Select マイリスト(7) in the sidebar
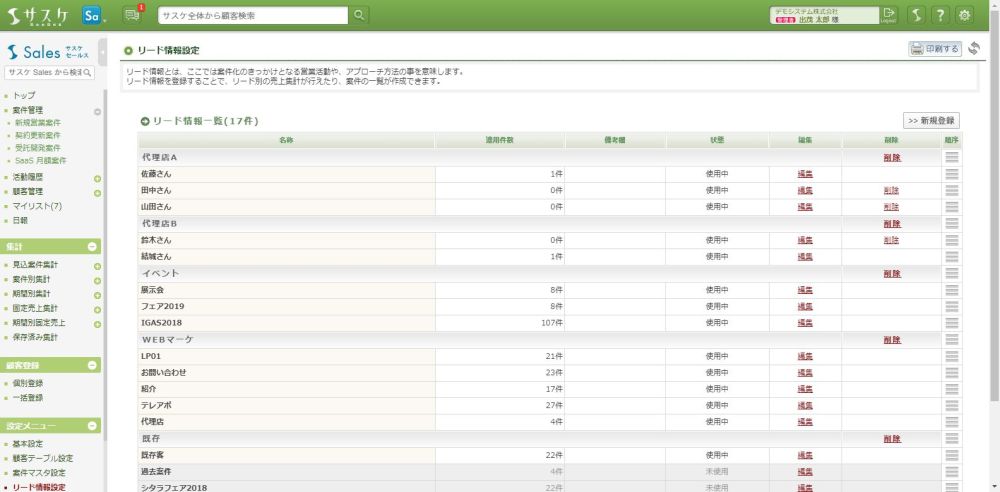This screenshot has width=1000, height=492. pyautogui.click(x=37, y=206)
